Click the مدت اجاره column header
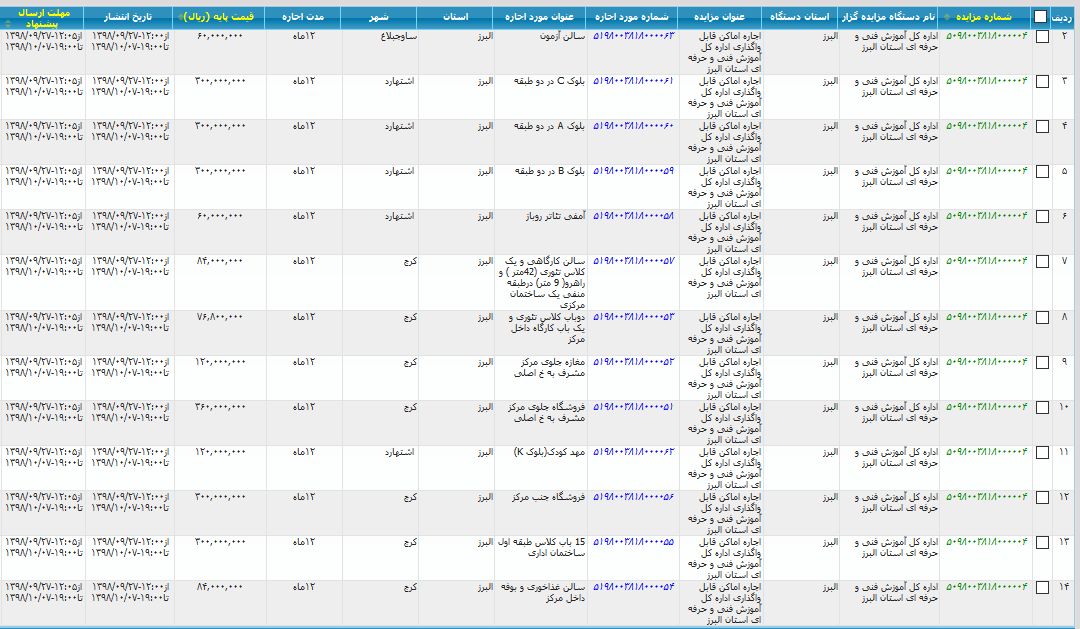Image resolution: width=1080 pixels, height=629 pixels. point(315,16)
